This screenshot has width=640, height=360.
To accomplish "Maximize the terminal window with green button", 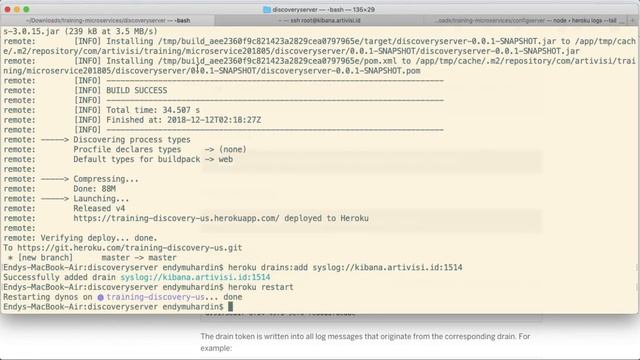I will coord(27,9).
